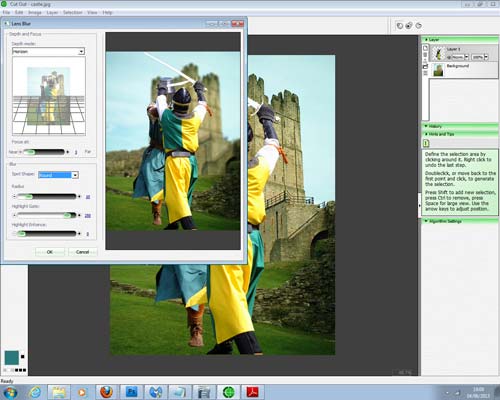Screen dimensions: 500x400
Task: Open the Image menu
Action: pyautogui.click(x=35, y=12)
